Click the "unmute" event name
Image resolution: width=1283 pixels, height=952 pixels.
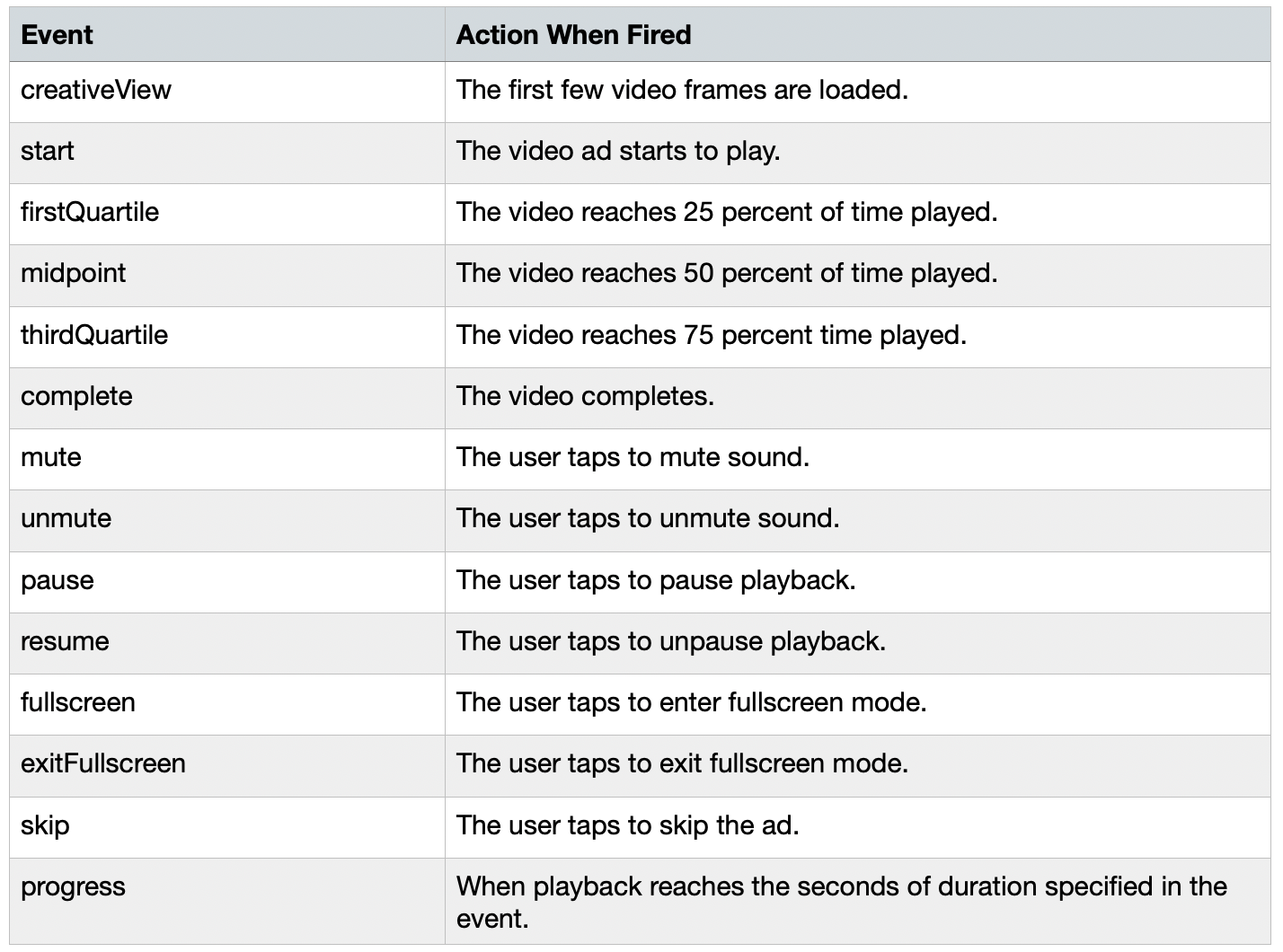[66, 518]
